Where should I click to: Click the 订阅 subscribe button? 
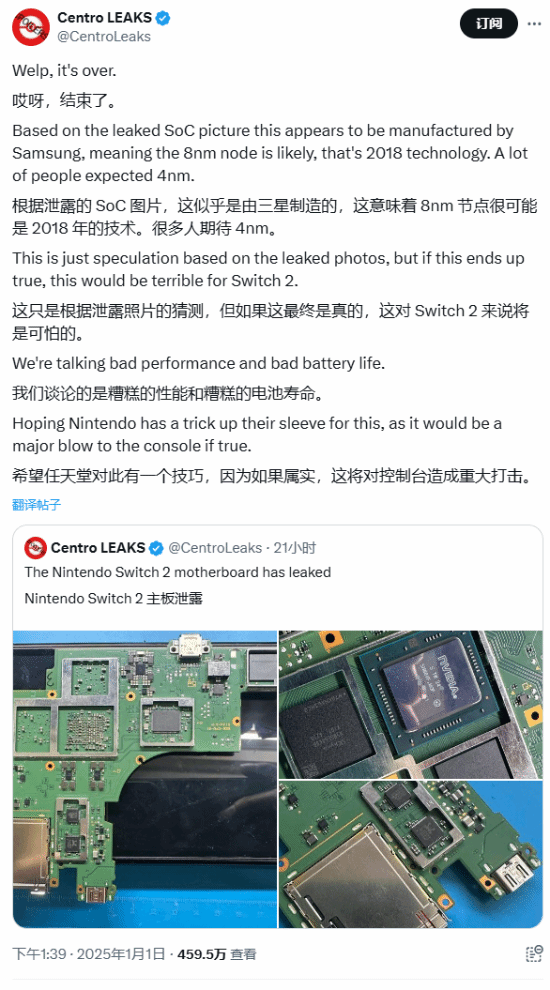click(x=489, y=24)
